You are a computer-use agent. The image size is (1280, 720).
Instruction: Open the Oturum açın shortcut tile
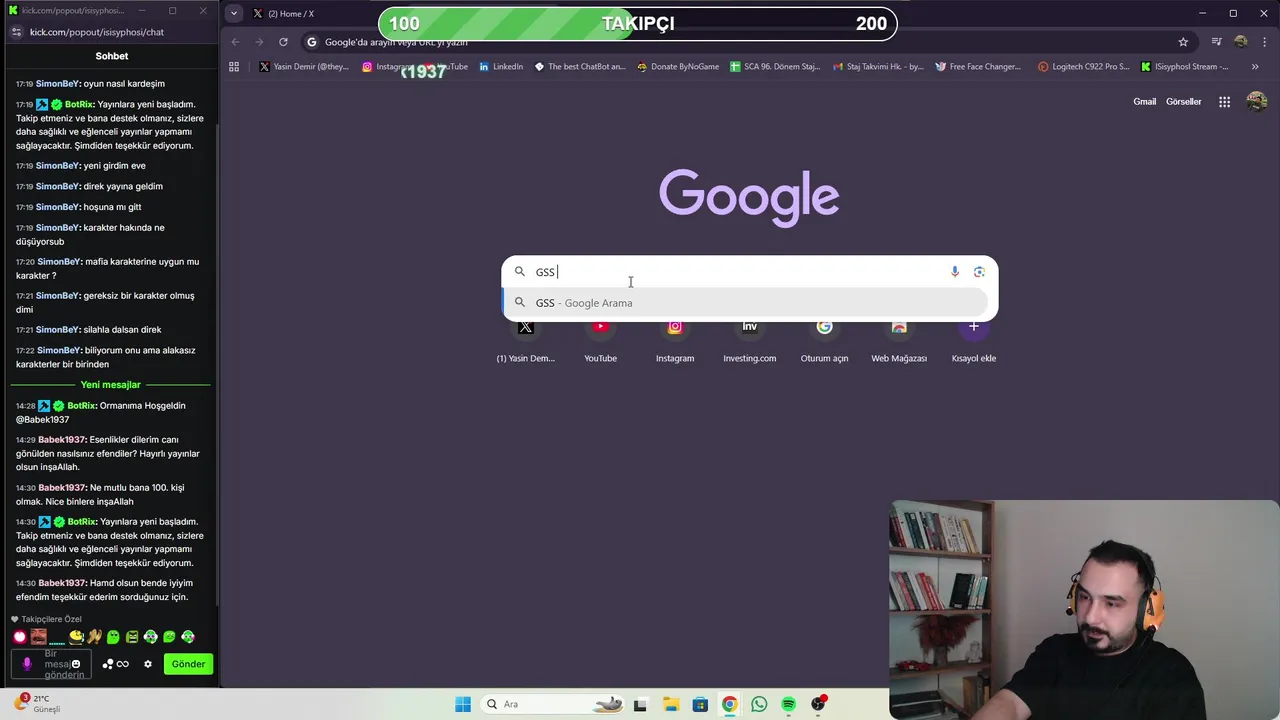[824, 340]
